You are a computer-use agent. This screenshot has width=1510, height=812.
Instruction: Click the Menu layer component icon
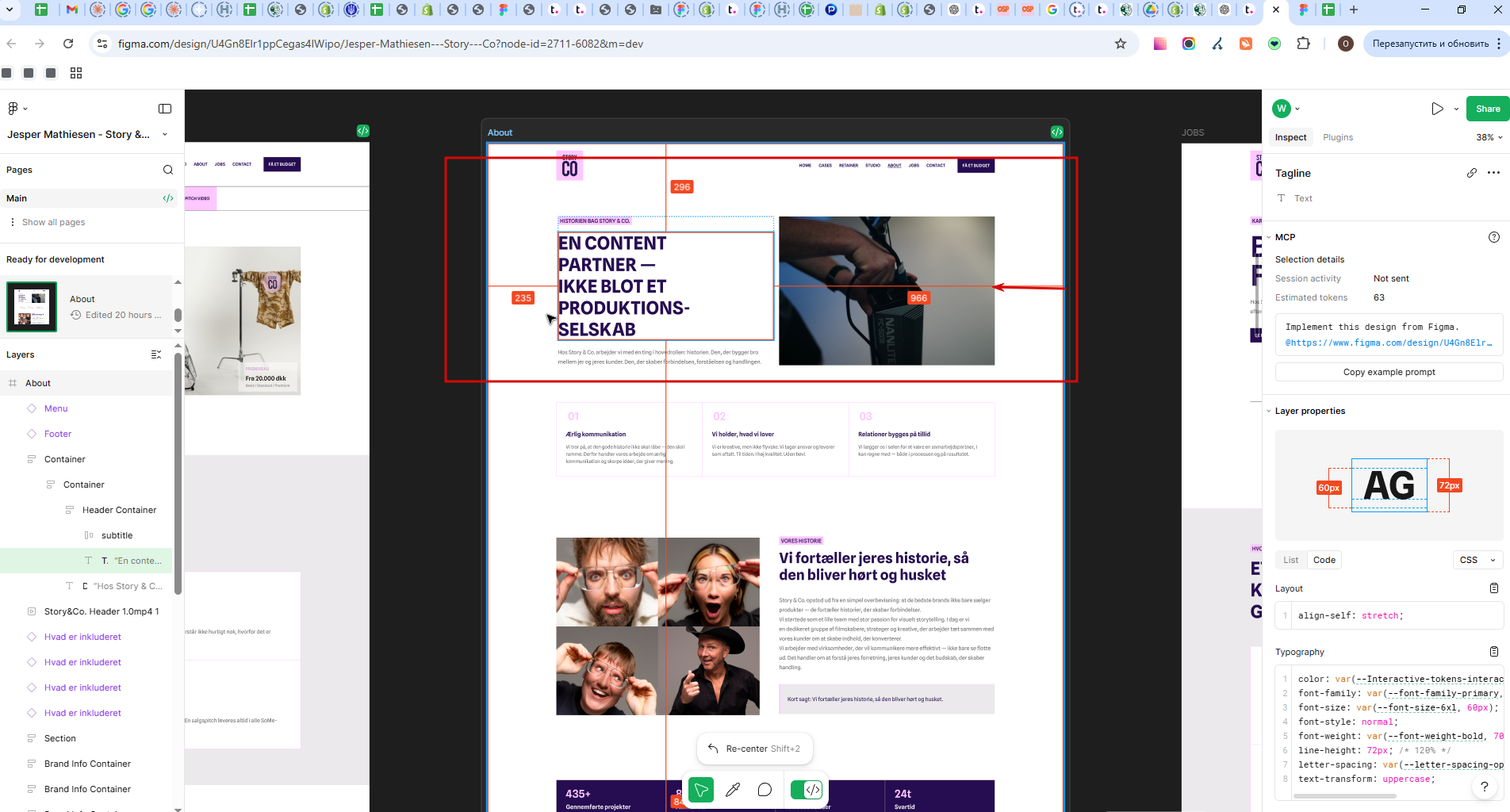[32, 408]
